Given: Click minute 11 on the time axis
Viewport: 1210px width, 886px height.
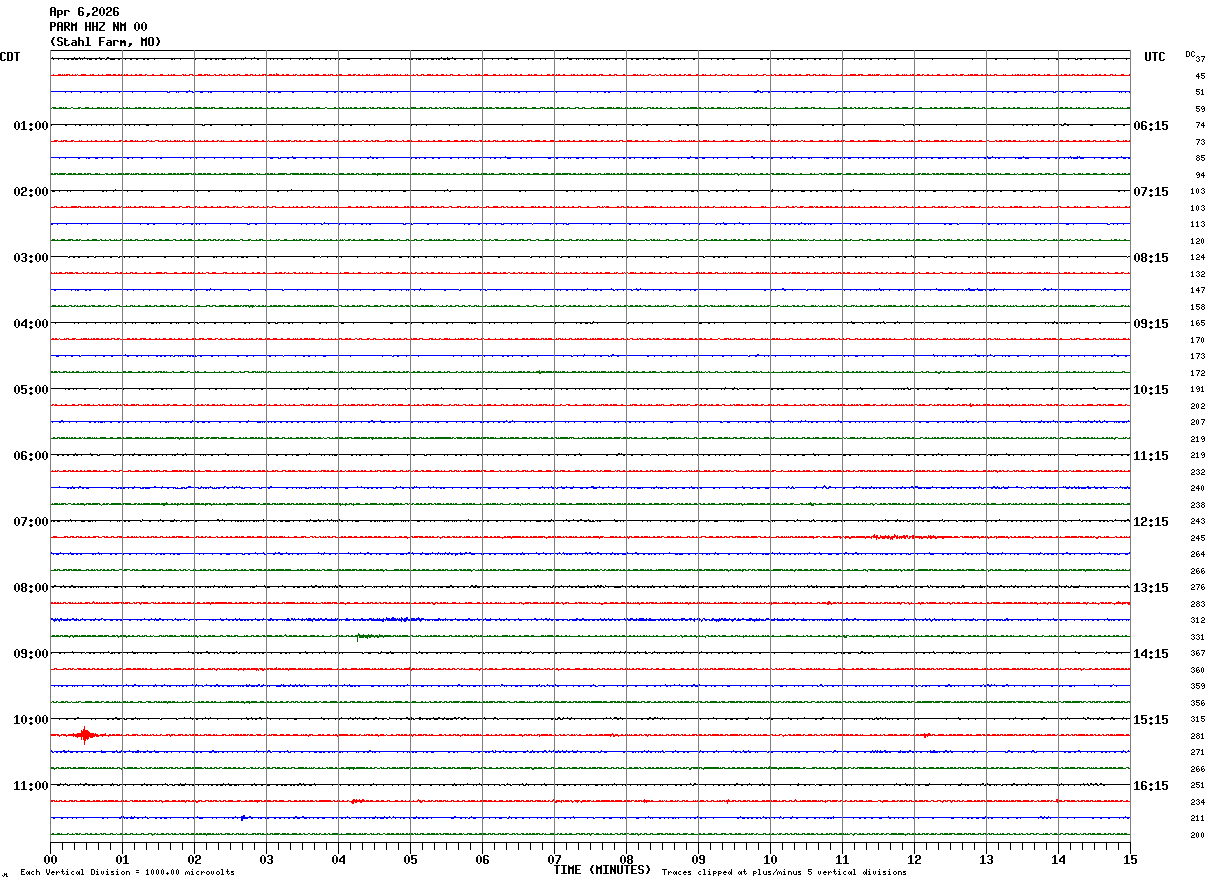Looking at the screenshot, I should [x=842, y=859].
